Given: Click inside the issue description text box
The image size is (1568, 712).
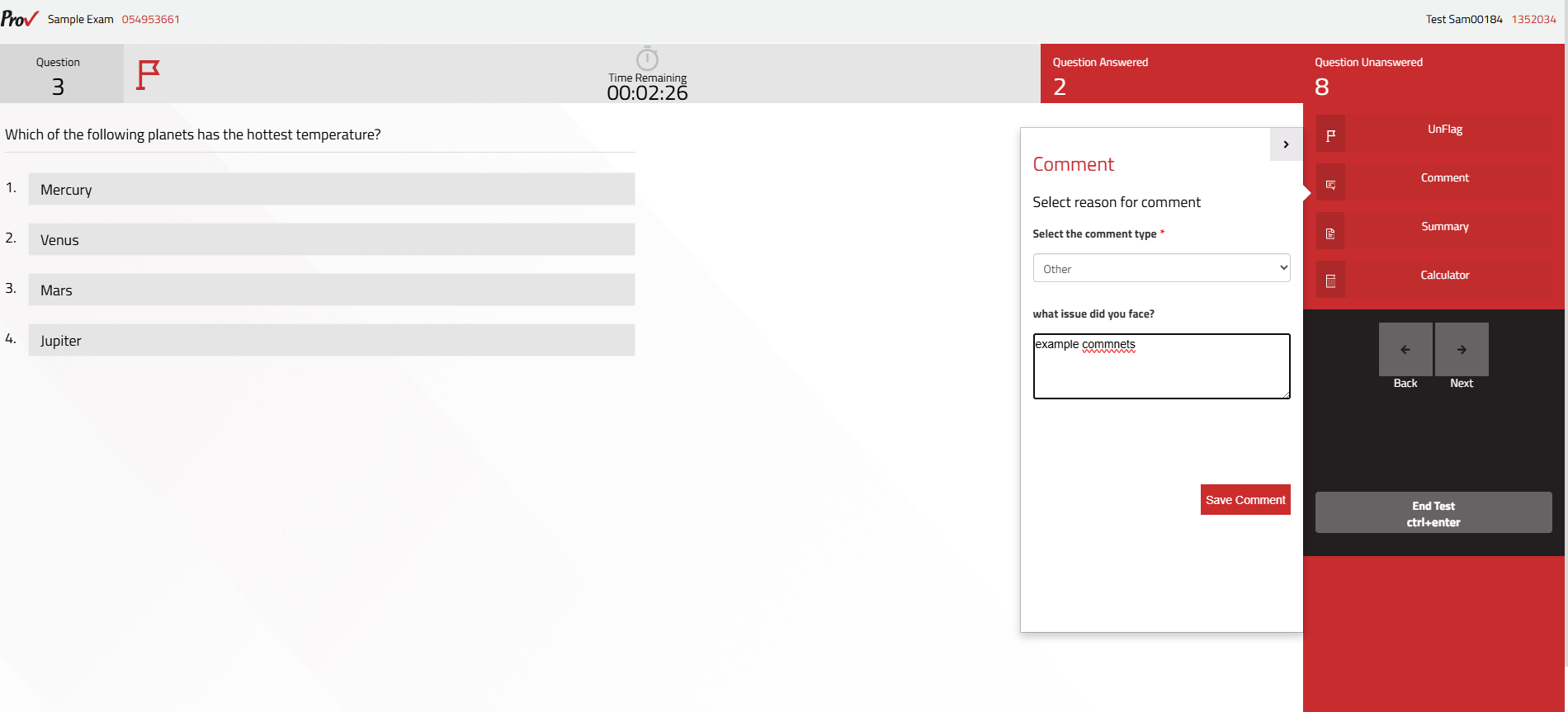Looking at the screenshot, I should (1161, 366).
